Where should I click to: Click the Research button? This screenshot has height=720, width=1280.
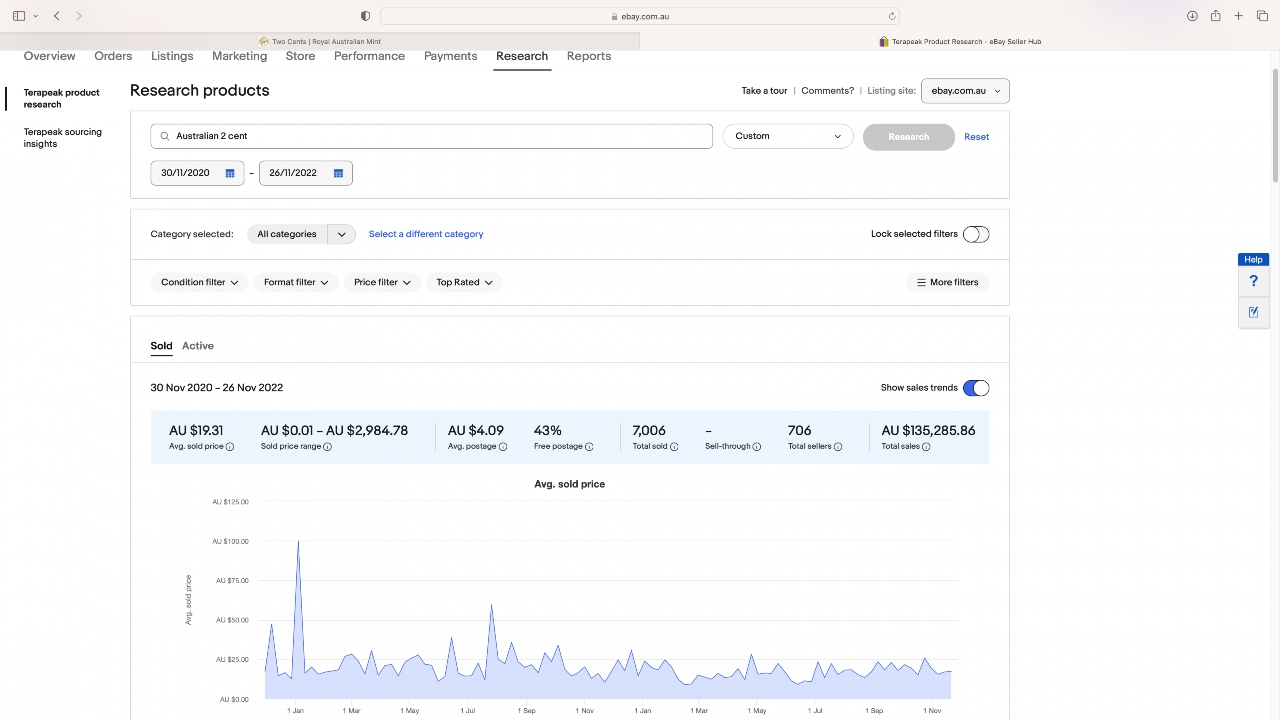tap(909, 137)
